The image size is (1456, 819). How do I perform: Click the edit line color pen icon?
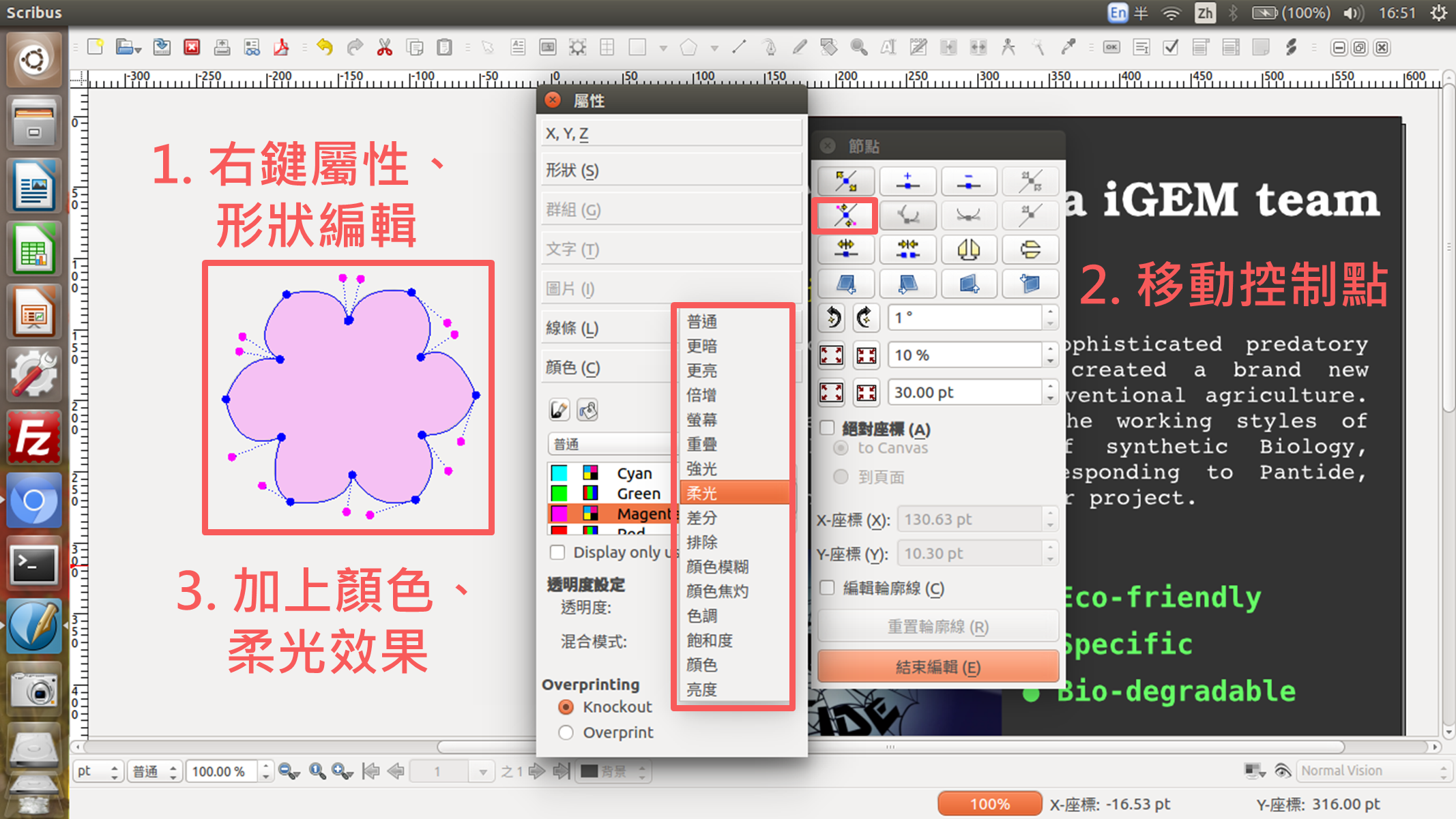[559, 410]
